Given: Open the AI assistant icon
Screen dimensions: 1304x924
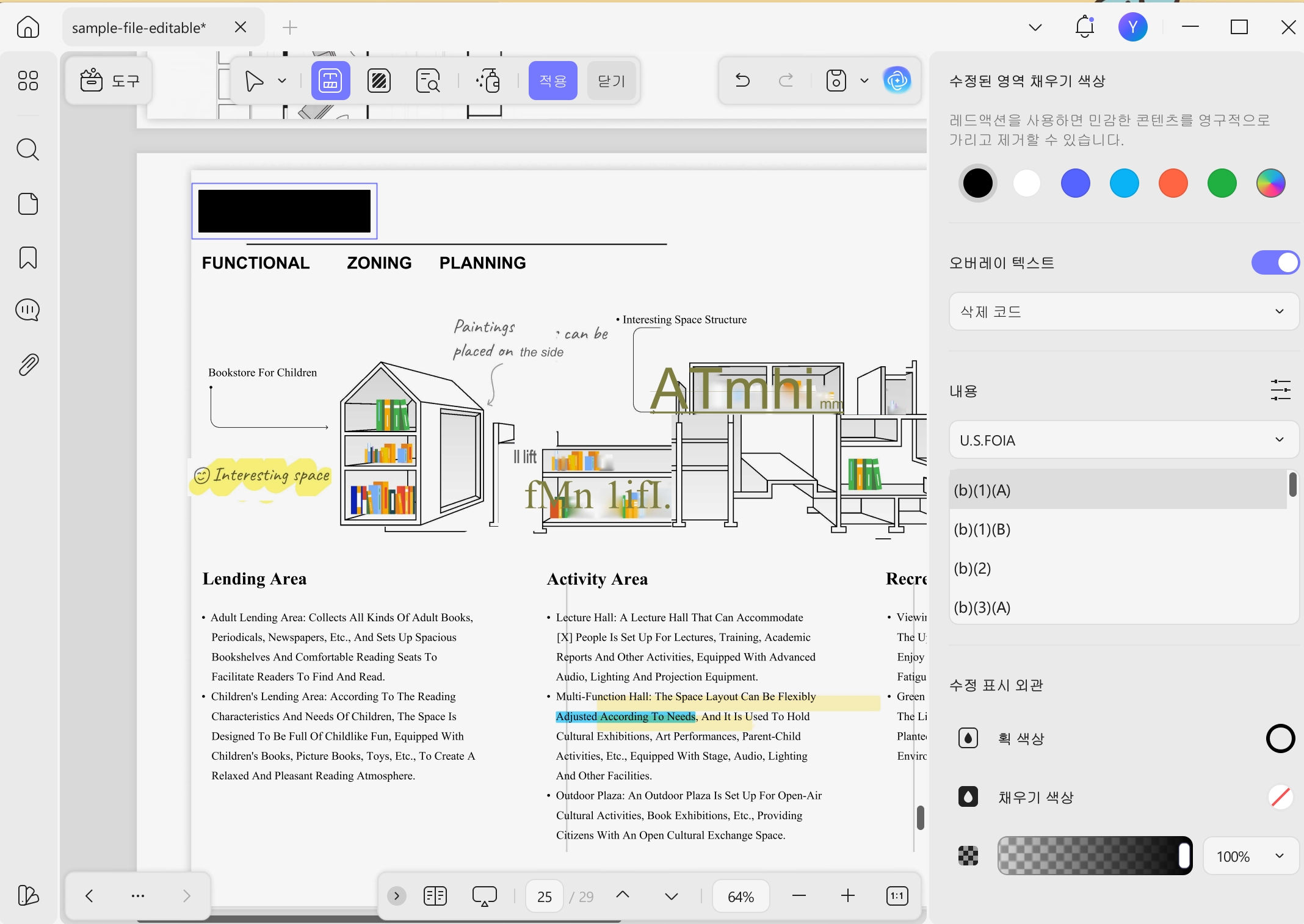Looking at the screenshot, I should pos(897,80).
